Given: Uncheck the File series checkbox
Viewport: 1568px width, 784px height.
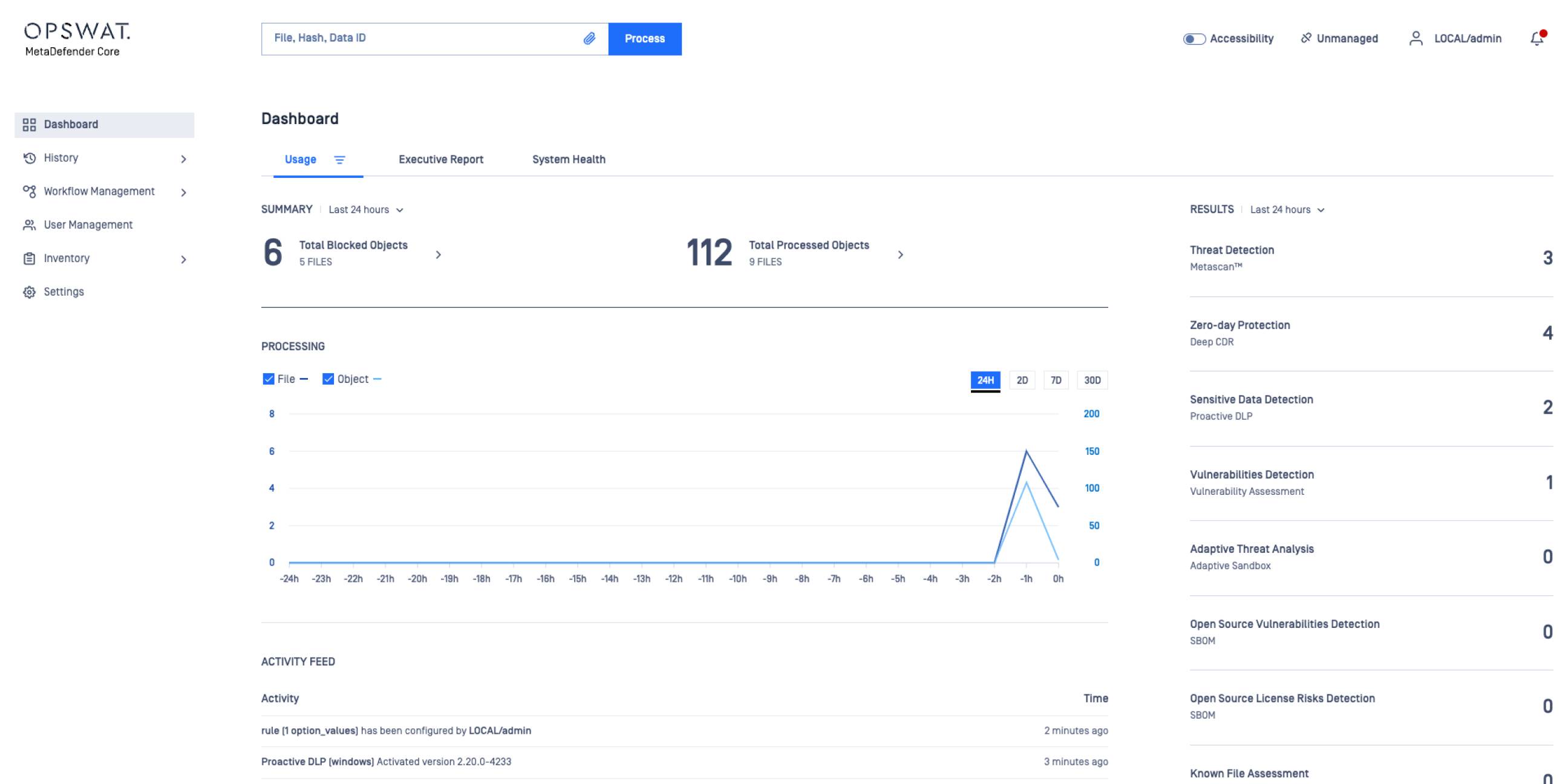Looking at the screenshot, I should 269,379.
